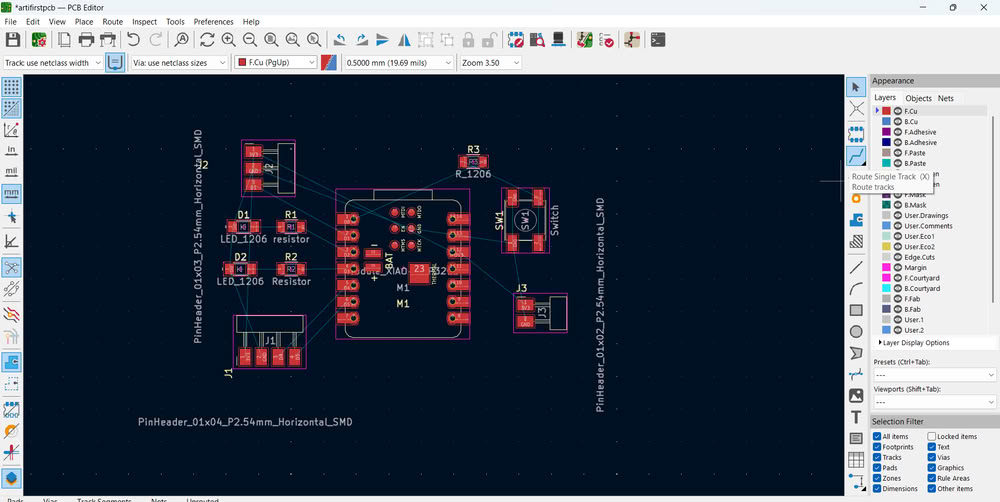1000x502 pixels.
Task: Click the Plot icon
Action: pyautogui.click(x=108, y=40)
